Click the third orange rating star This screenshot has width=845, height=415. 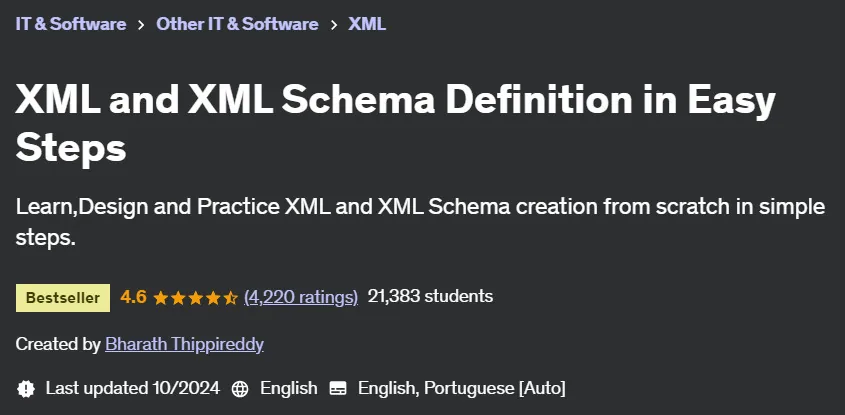tap(196, 298)
